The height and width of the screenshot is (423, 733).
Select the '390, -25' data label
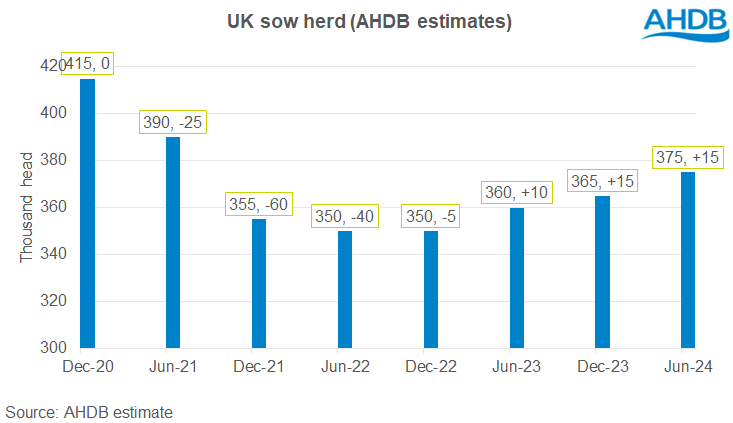pos(173,124)
